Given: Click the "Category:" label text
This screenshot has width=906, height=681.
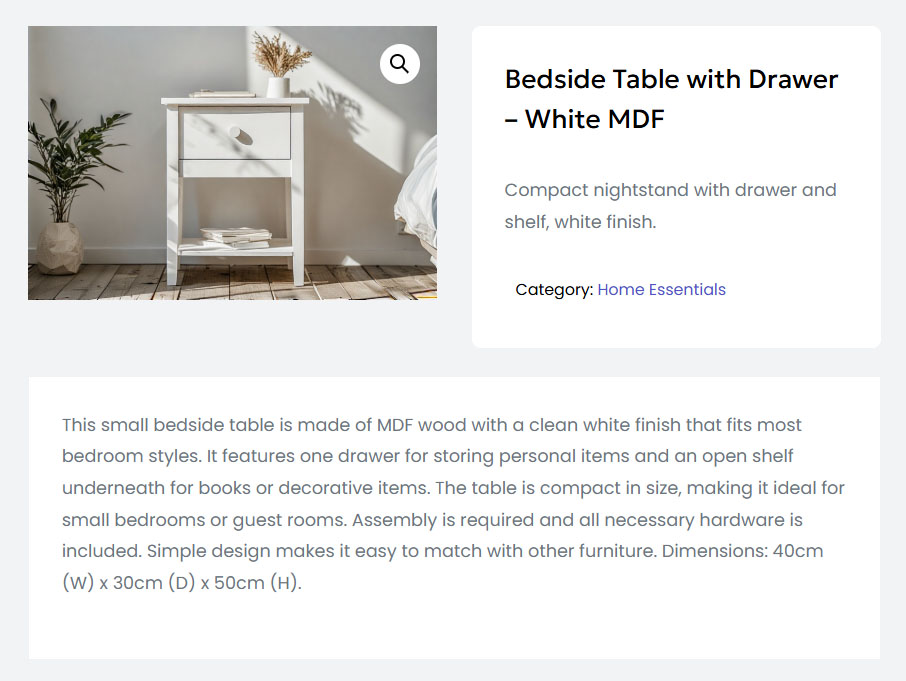Looking at the screenshot, I should (554, 290).
